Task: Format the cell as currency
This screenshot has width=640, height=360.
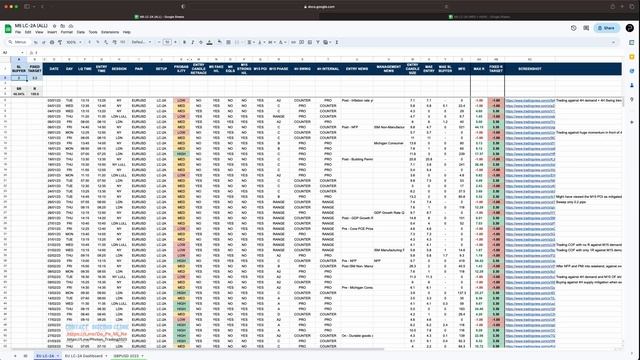Action: point(89,42)
